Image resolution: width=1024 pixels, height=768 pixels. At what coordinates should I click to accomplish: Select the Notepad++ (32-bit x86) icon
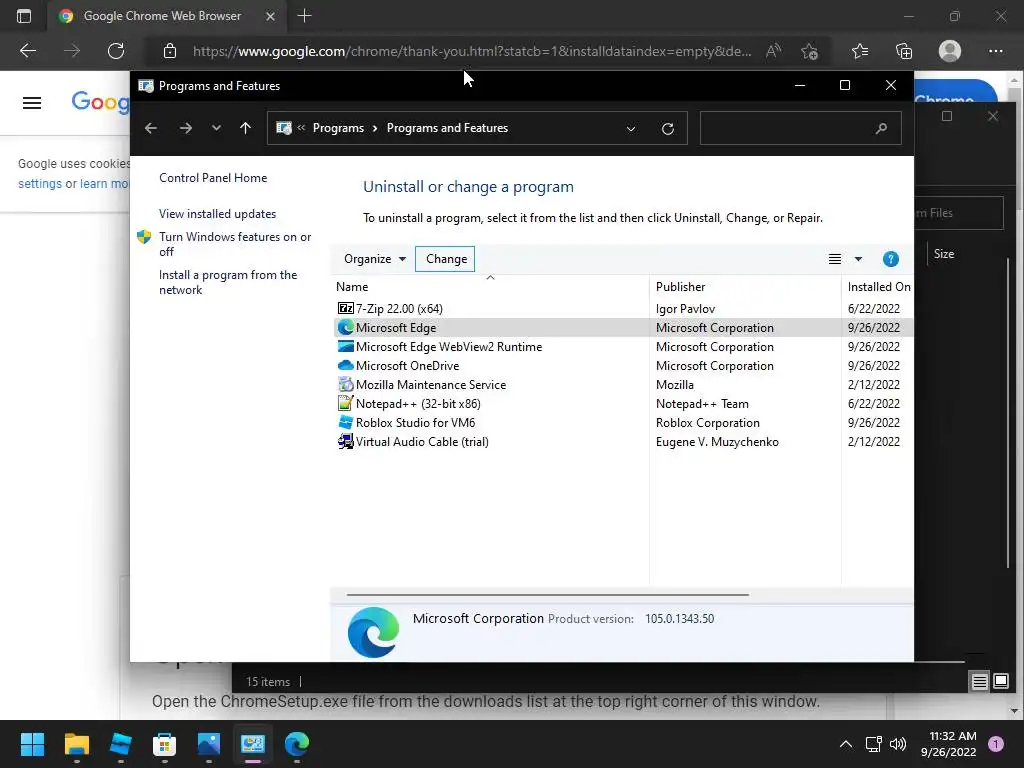point(345,404)
